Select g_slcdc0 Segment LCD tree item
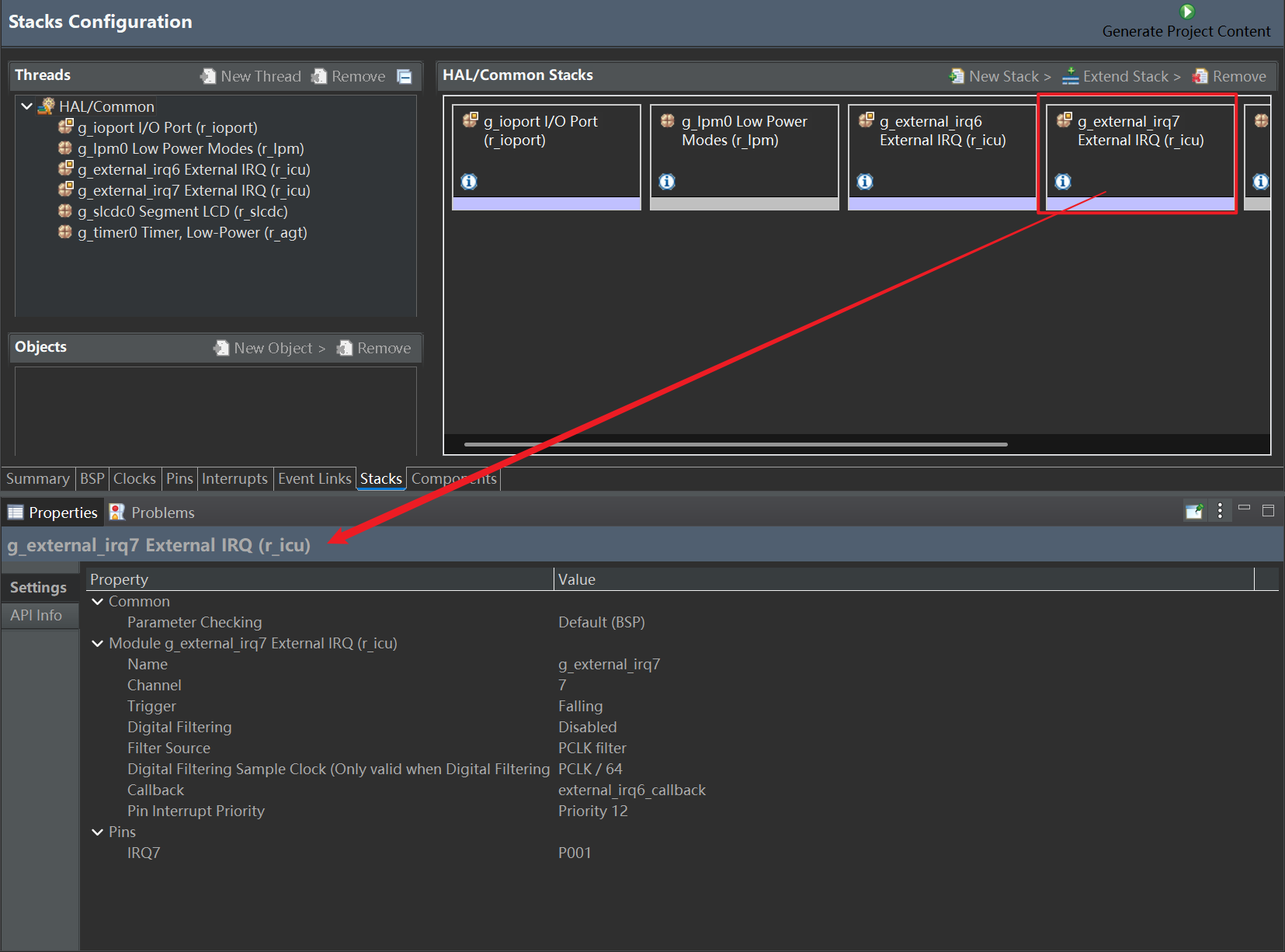 tap(182, 211)
